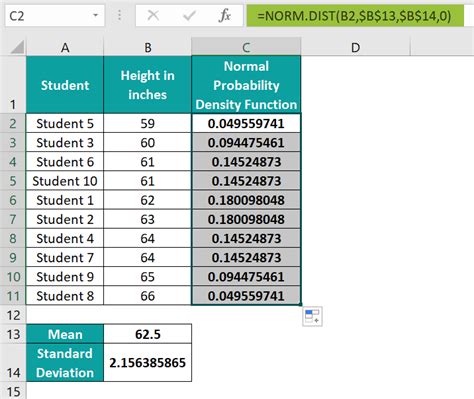Click the height value 62
This screenshot has height=399, width=474.
[148, 200]
